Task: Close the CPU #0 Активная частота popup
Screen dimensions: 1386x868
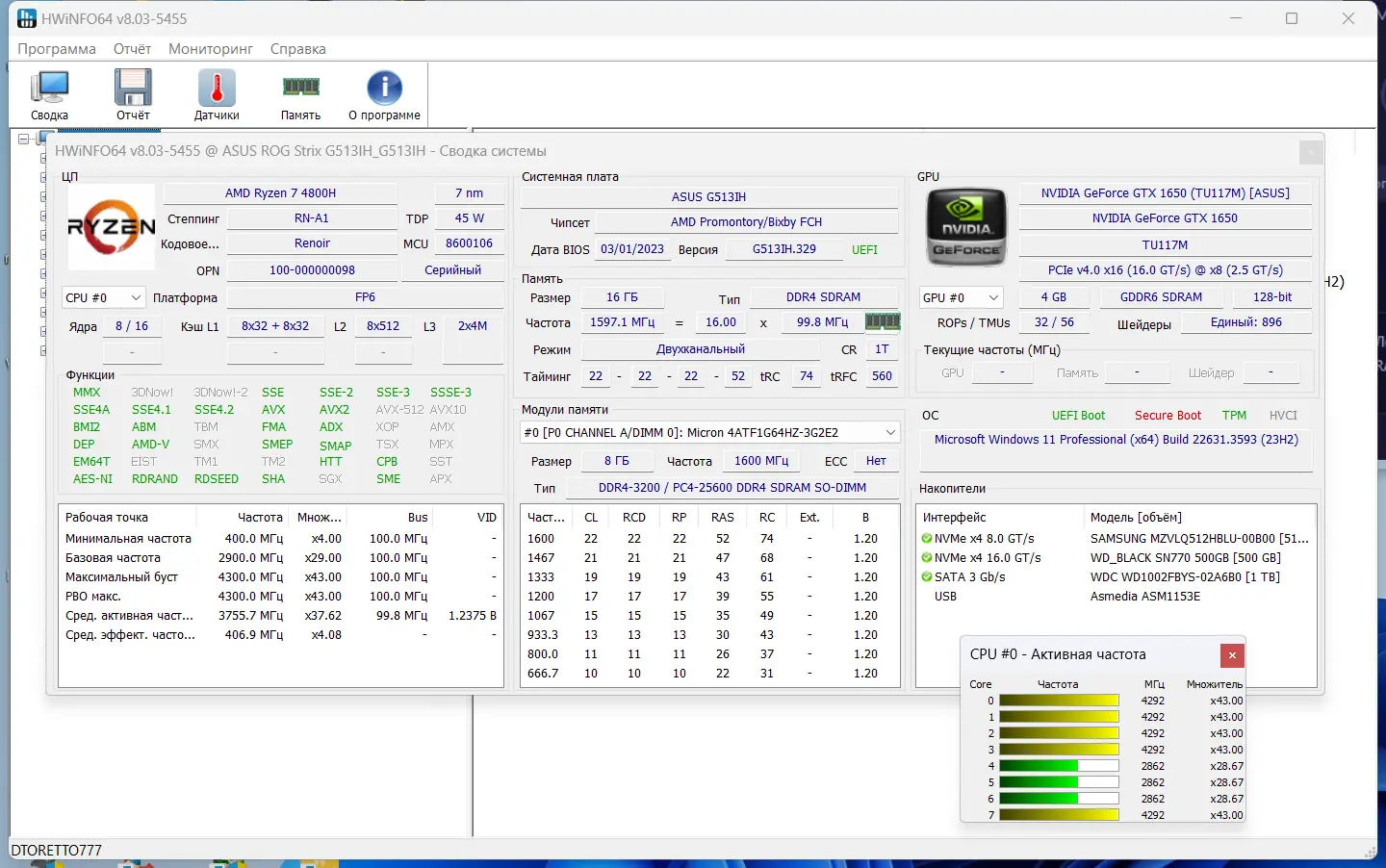Action: (1232, 655)
